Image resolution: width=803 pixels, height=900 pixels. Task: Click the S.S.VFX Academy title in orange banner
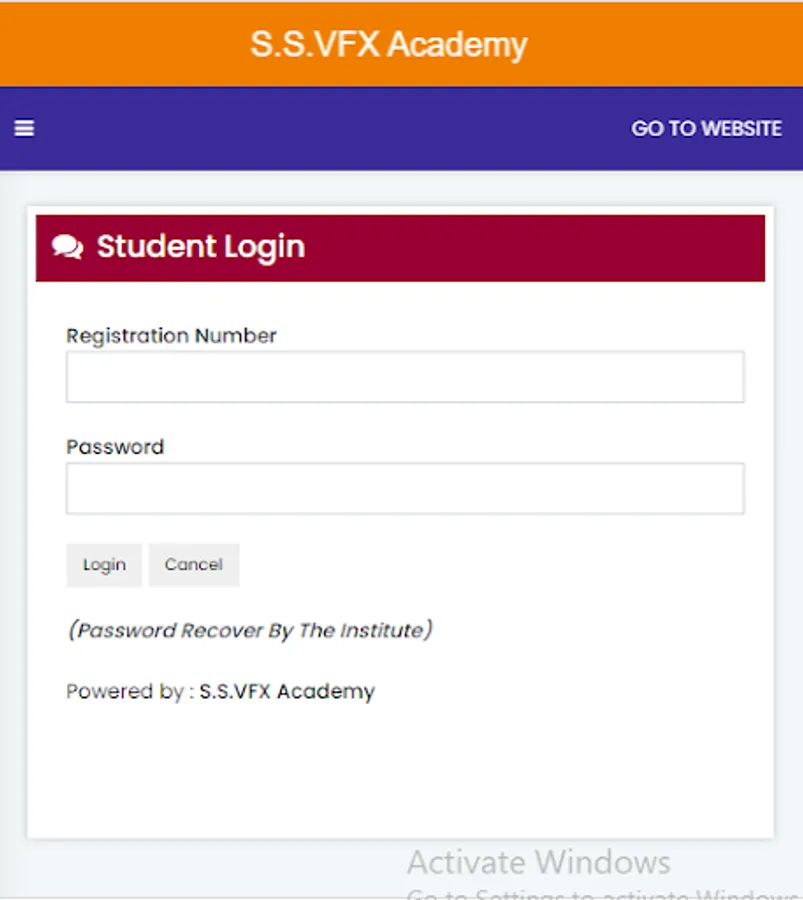[x=389, y=45]
